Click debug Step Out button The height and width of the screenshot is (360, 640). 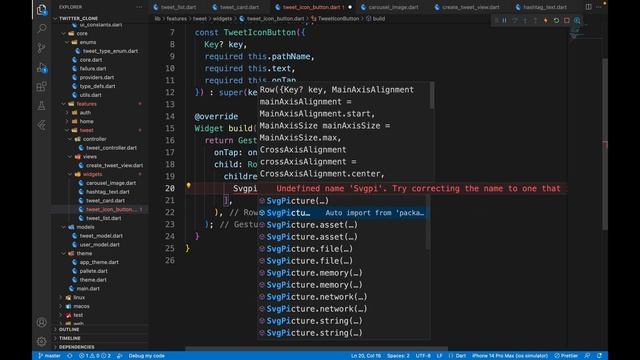pos(536,20)
